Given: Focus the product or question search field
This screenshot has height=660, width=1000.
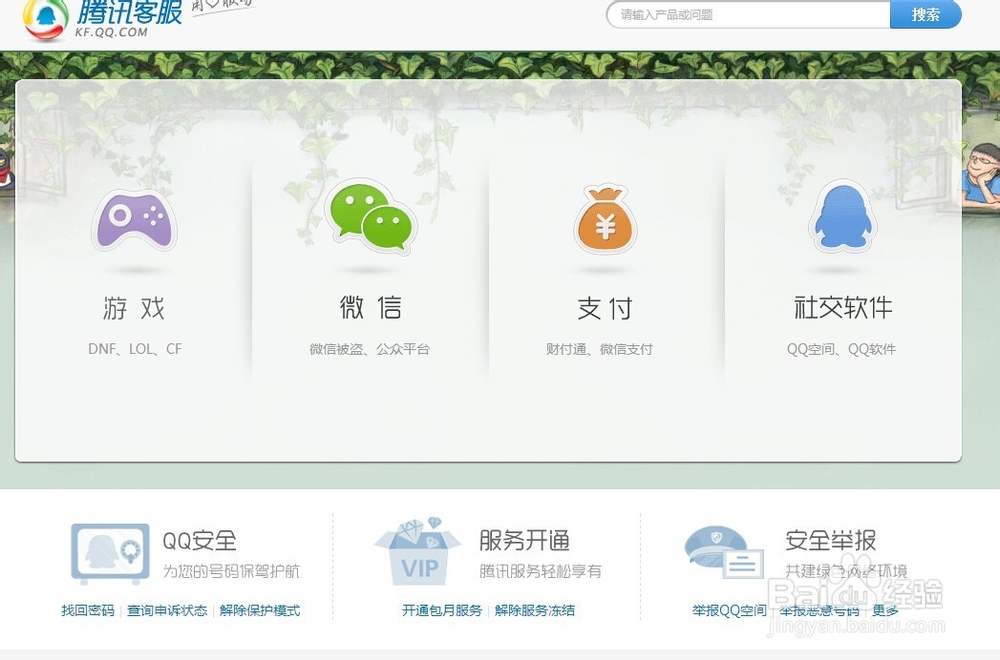Looking at the screenshot, I should coord(748,15).
